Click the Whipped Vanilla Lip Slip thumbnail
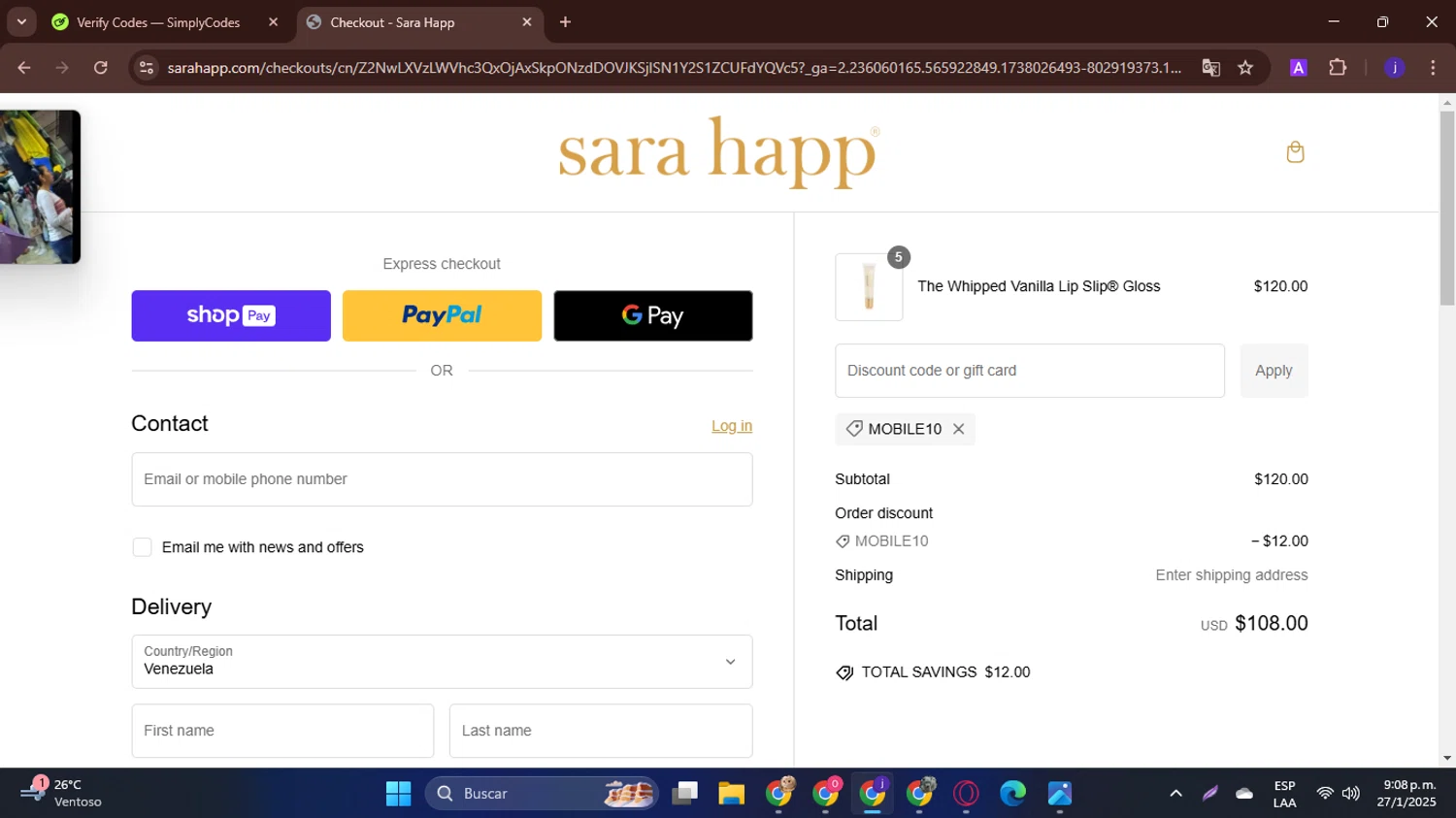This screenshot has height=818, width=1456. tap(869, 287)
